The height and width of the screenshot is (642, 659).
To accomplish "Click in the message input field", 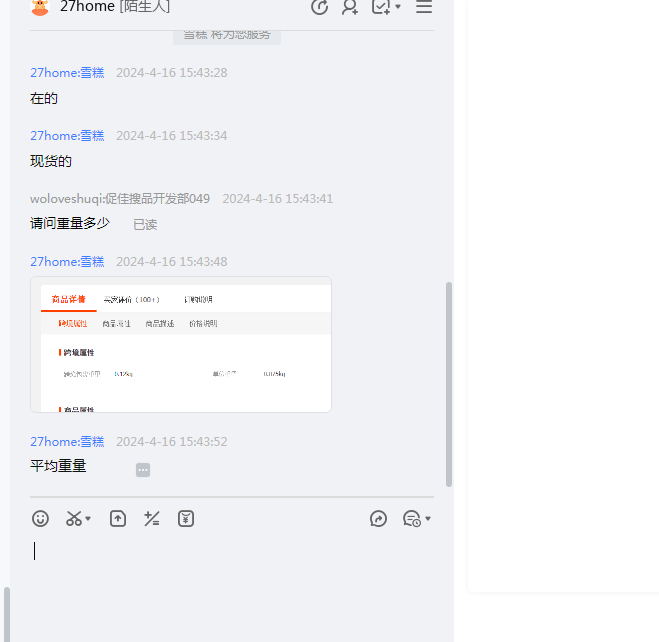I will click(232, 586).
